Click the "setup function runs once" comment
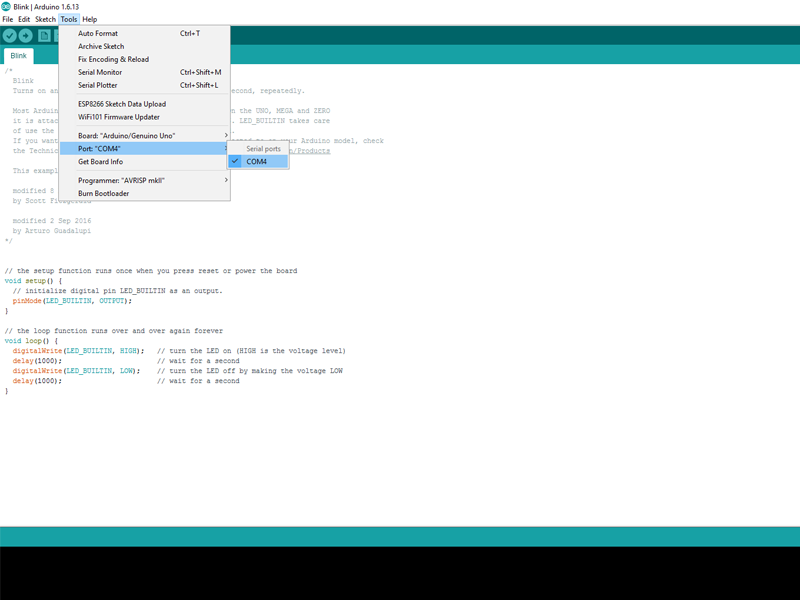 (x=151, y=271)
